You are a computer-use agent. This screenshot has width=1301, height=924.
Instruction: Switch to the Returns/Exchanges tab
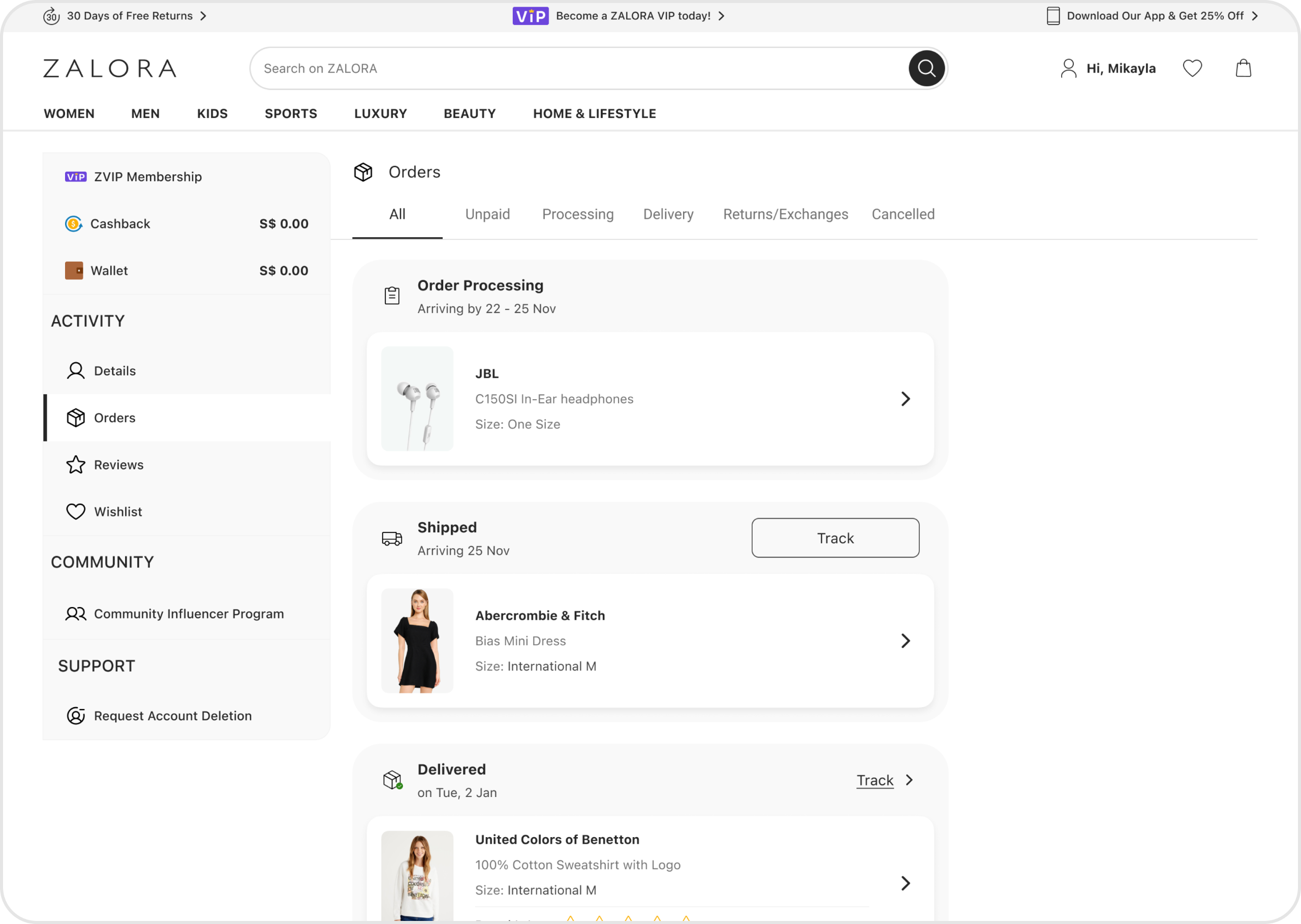point(785,214)
